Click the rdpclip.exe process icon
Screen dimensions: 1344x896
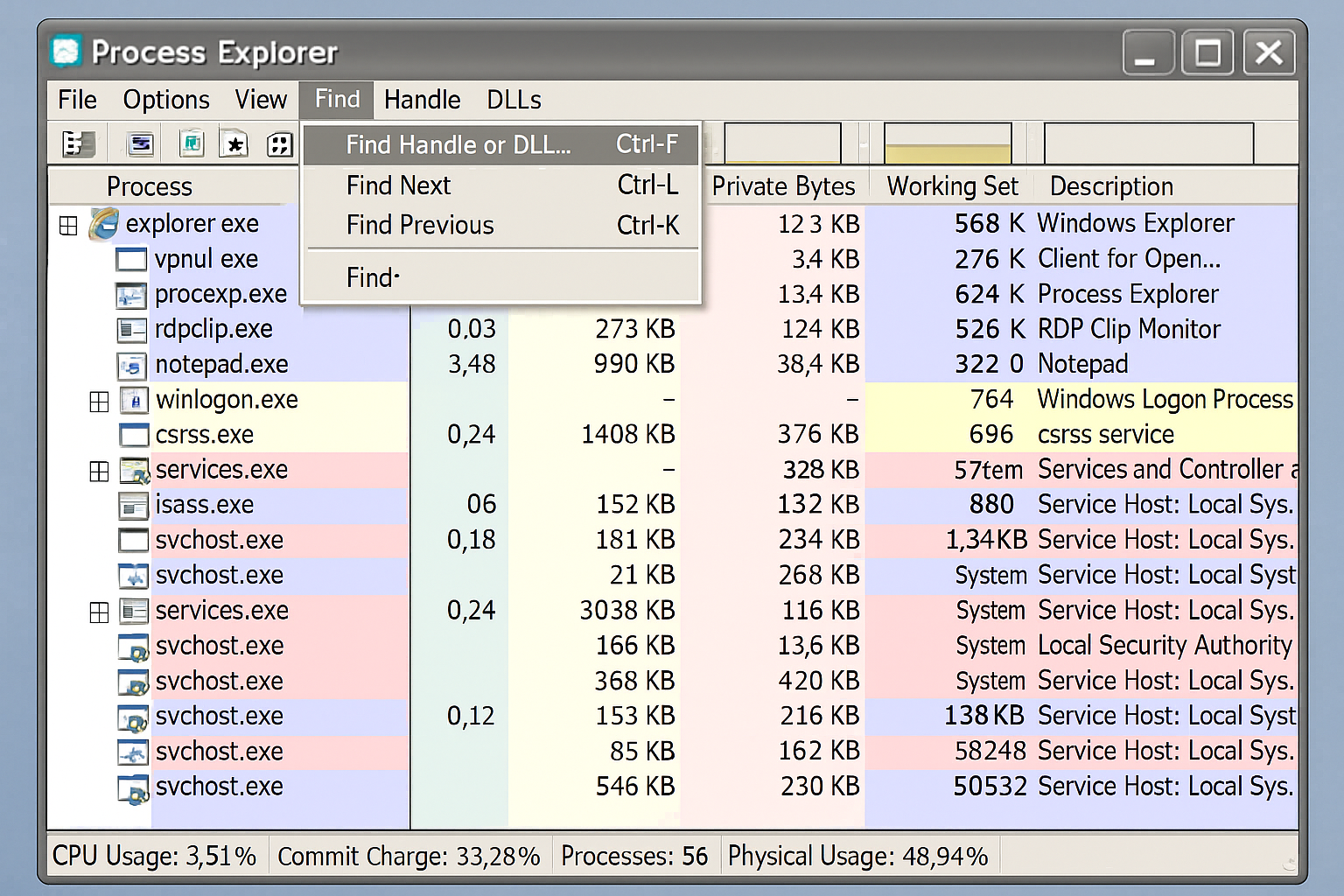(131, 330)
